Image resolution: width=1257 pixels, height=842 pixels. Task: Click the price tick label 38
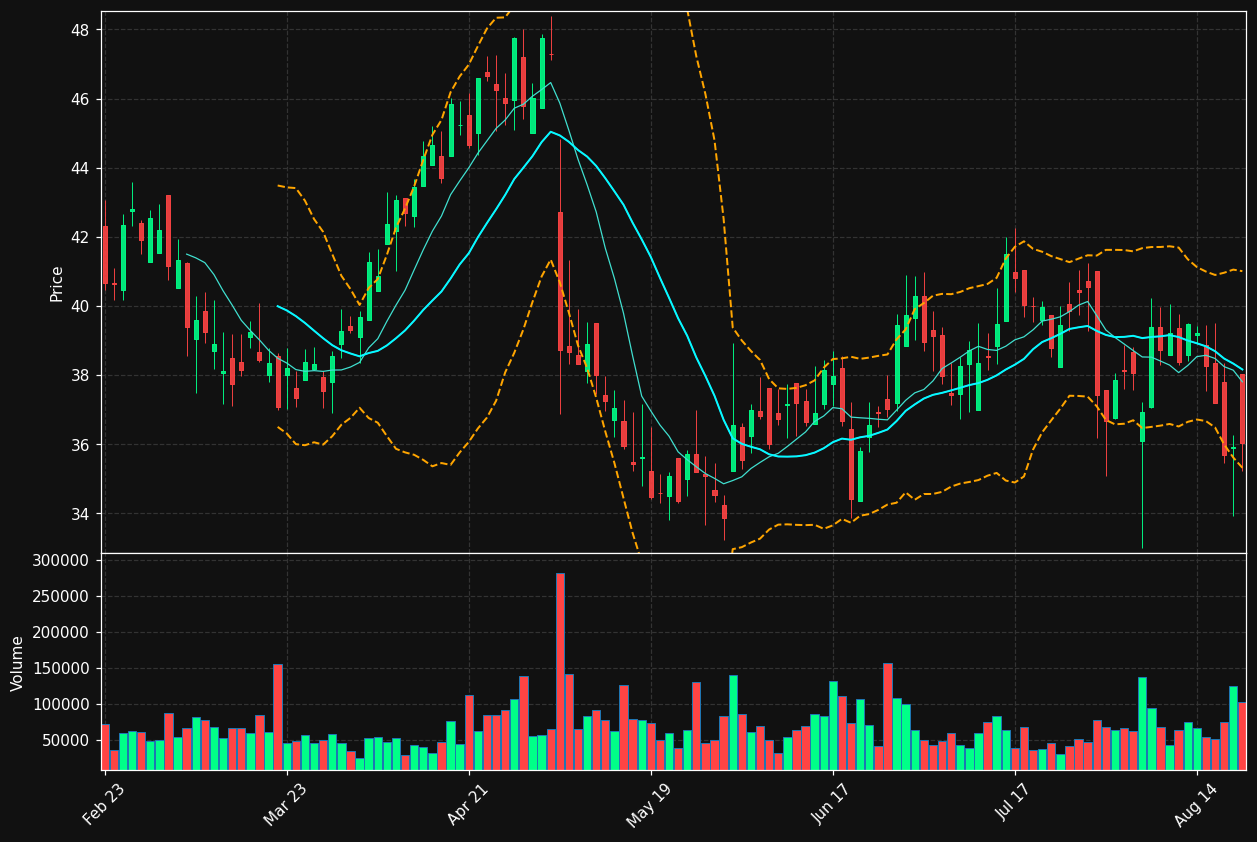(x=80, y=375)
